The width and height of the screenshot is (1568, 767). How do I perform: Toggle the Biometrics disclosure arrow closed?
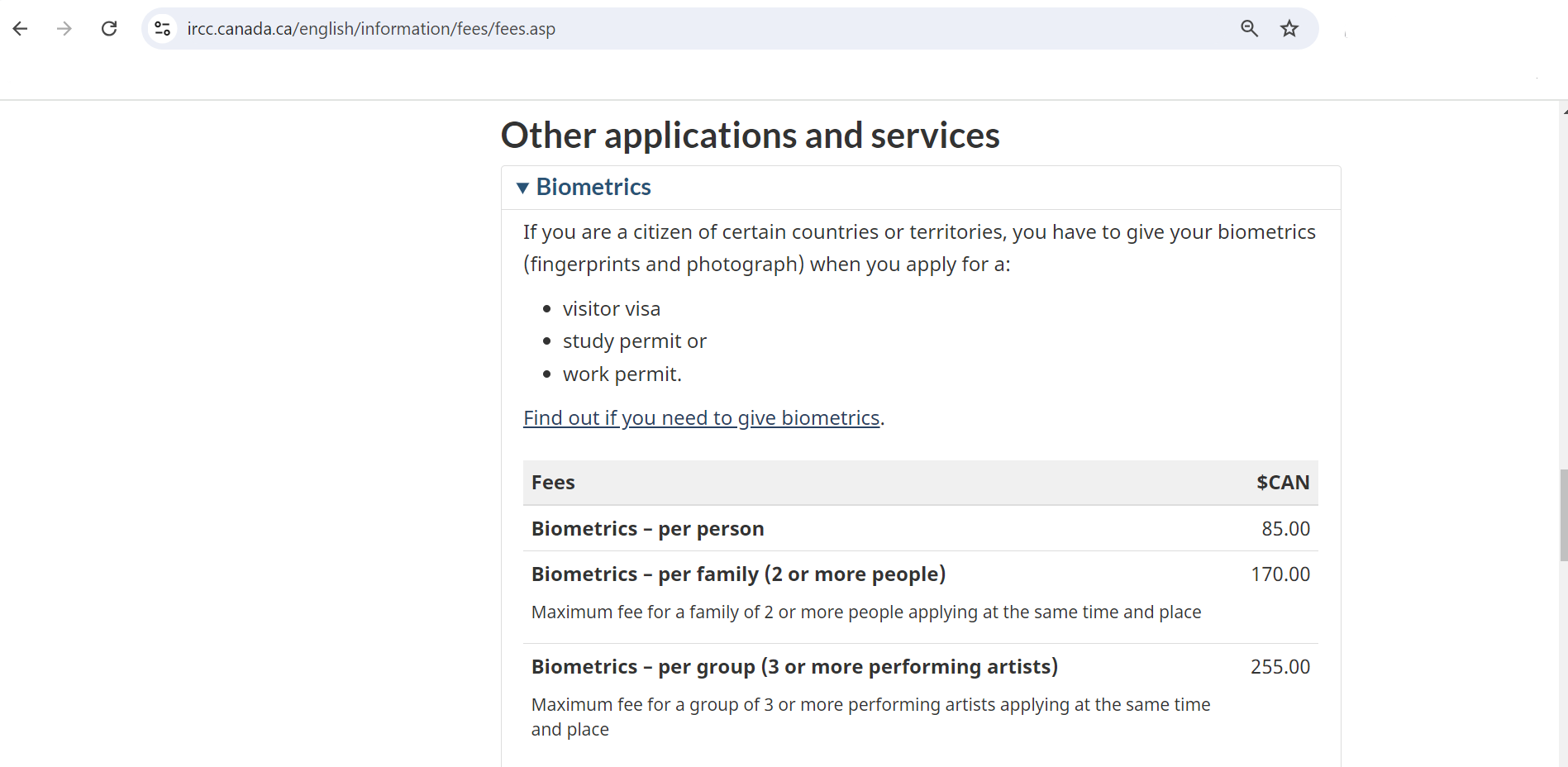[522, 188]
